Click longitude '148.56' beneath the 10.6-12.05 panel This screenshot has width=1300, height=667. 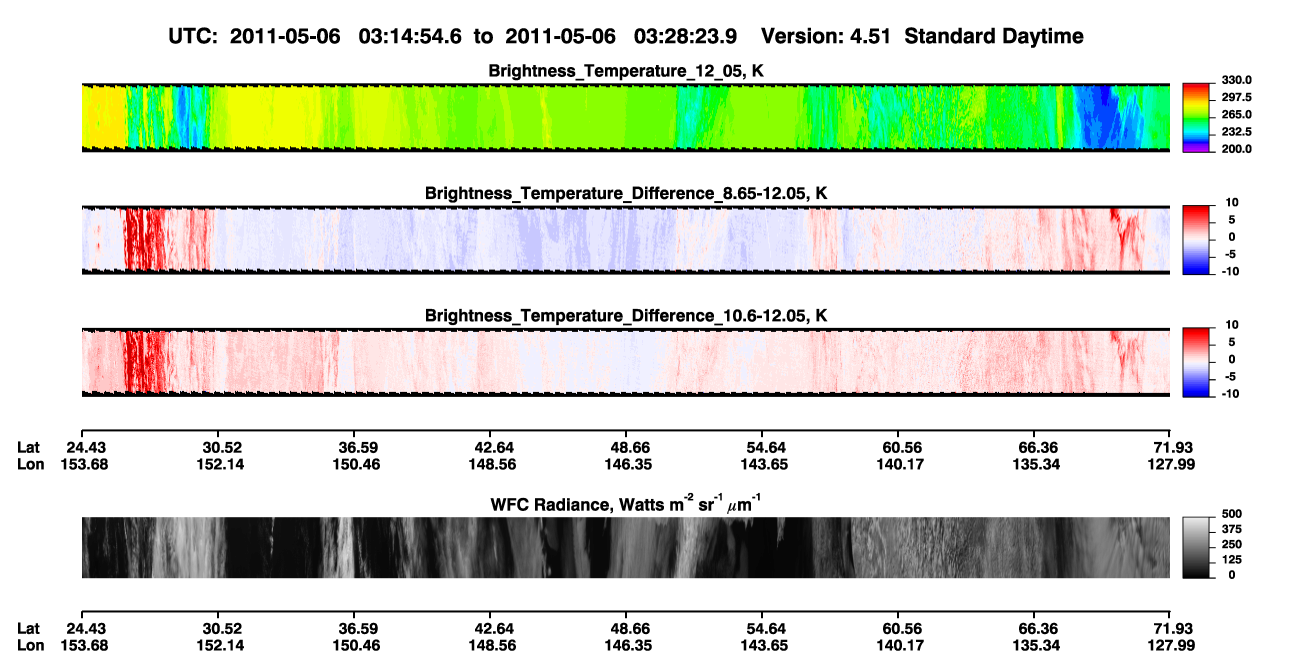coord(490,464)
